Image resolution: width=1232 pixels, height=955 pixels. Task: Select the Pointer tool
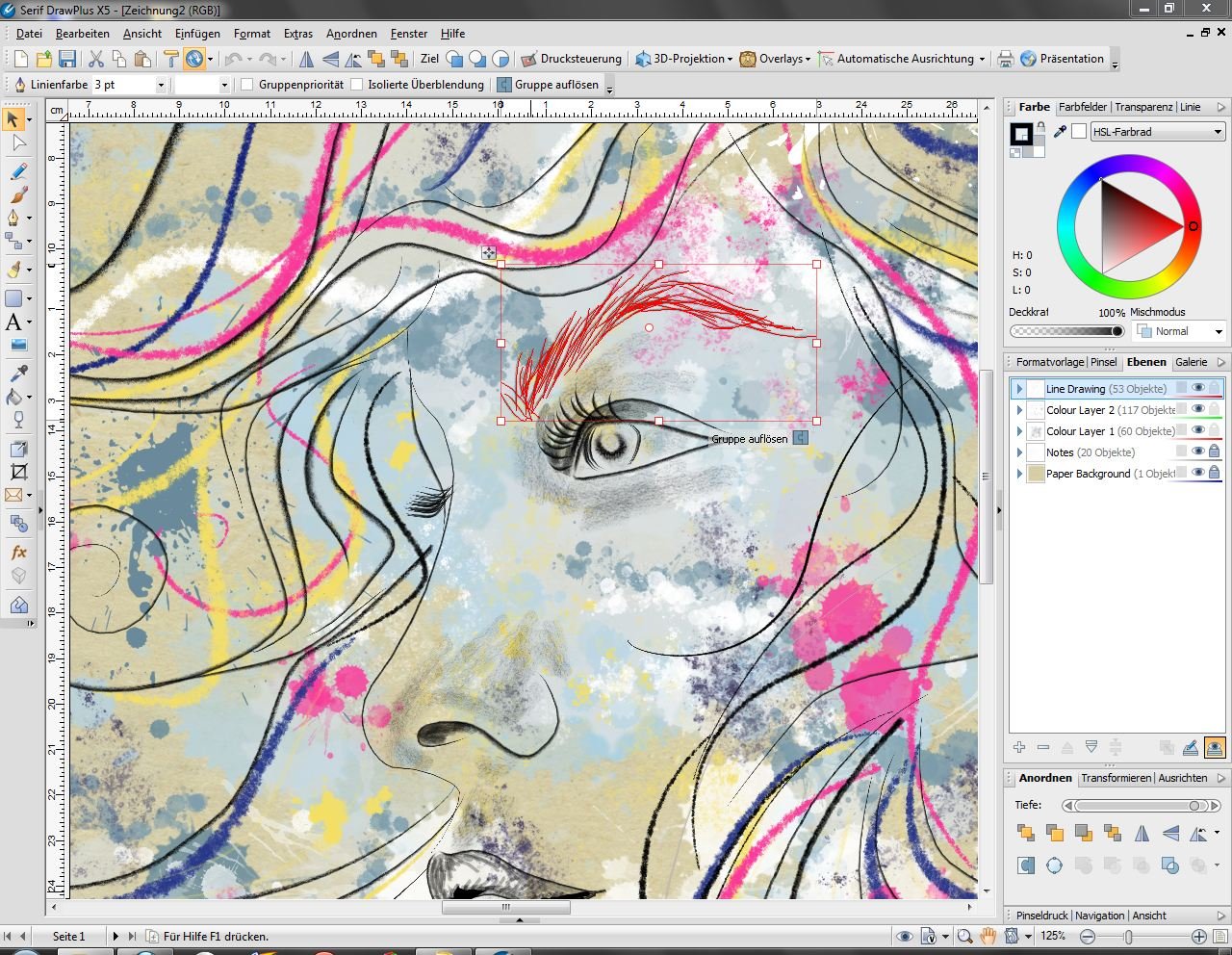pos(13,119)
